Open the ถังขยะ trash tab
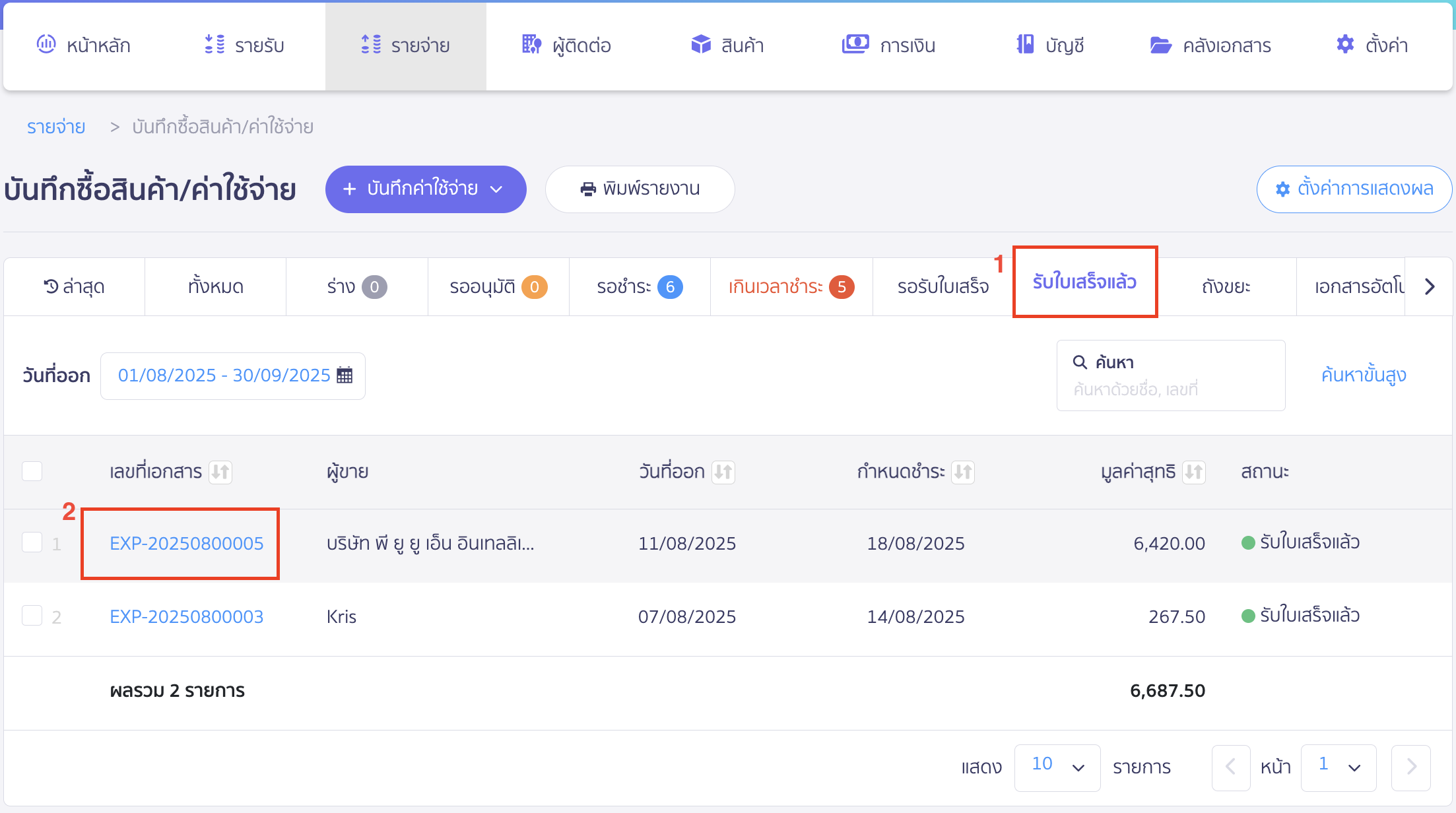Image resolution: width=1456 pixels, height=813 pixels. click(x=1226, y=286)
